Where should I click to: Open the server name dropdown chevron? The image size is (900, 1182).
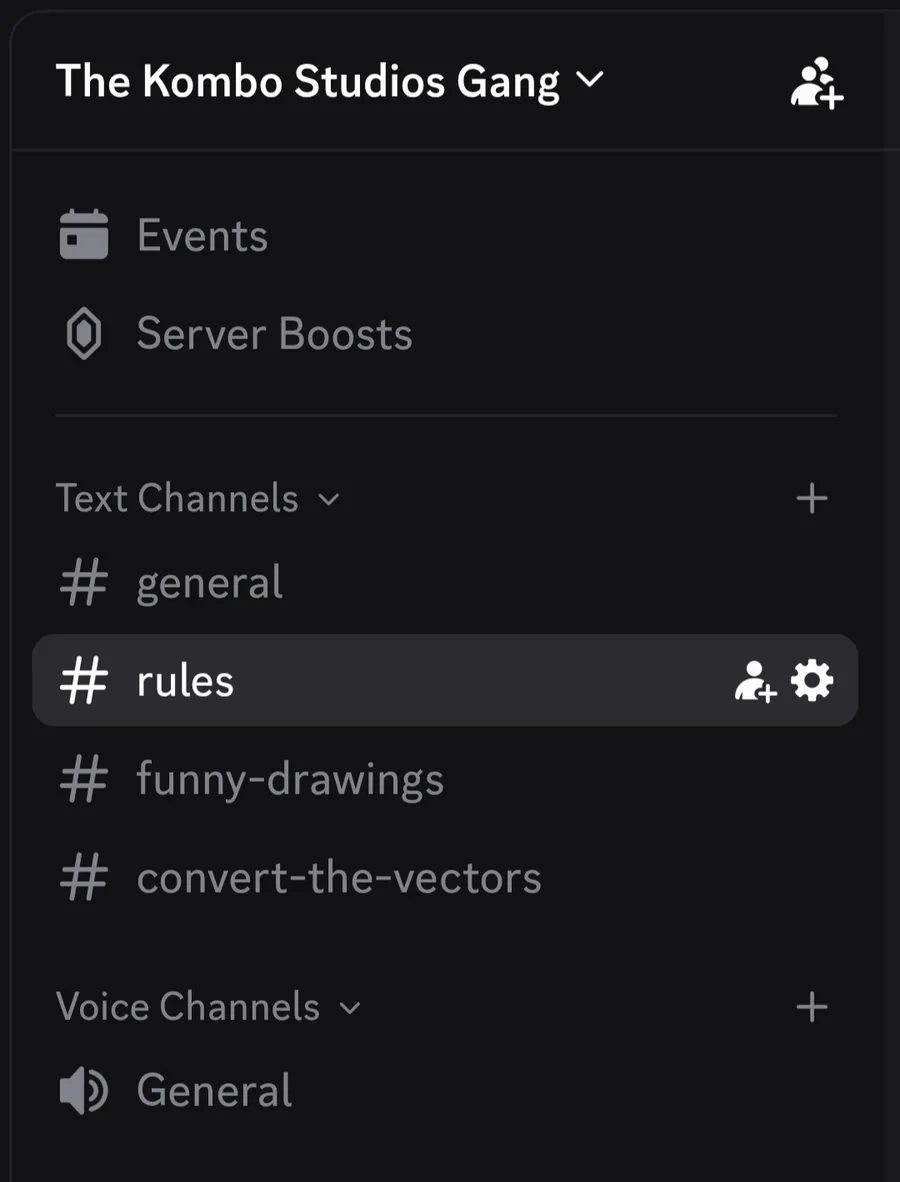591,80
